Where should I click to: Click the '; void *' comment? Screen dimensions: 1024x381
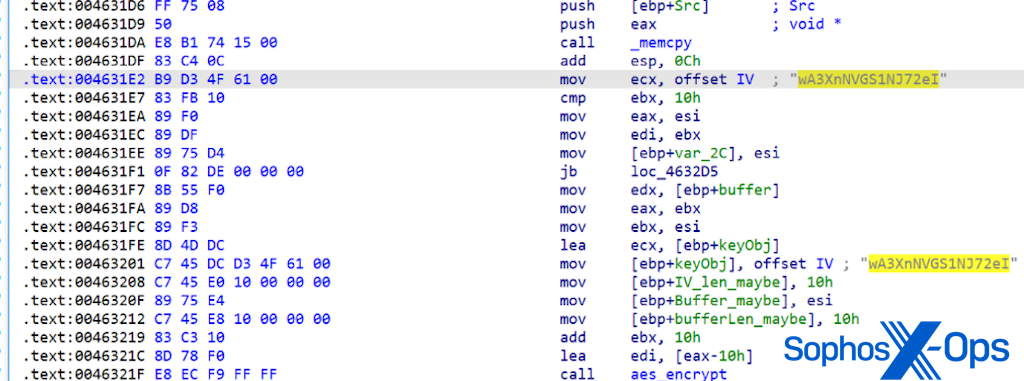point(806,24)
